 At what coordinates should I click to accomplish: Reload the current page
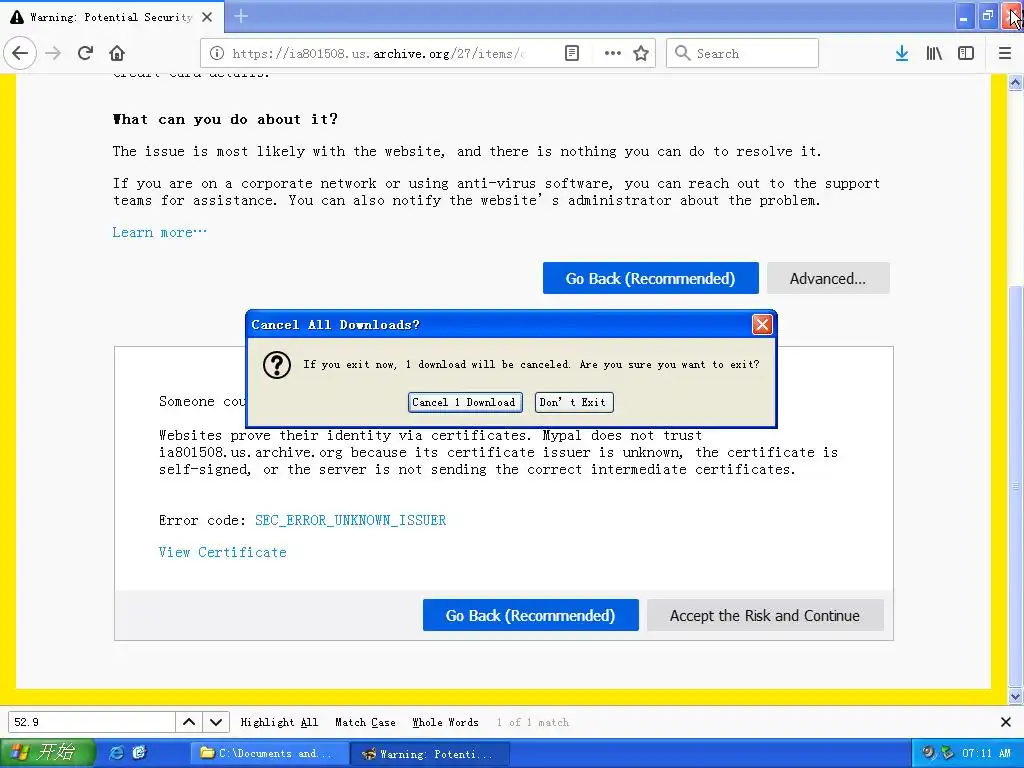click(86, 53)
